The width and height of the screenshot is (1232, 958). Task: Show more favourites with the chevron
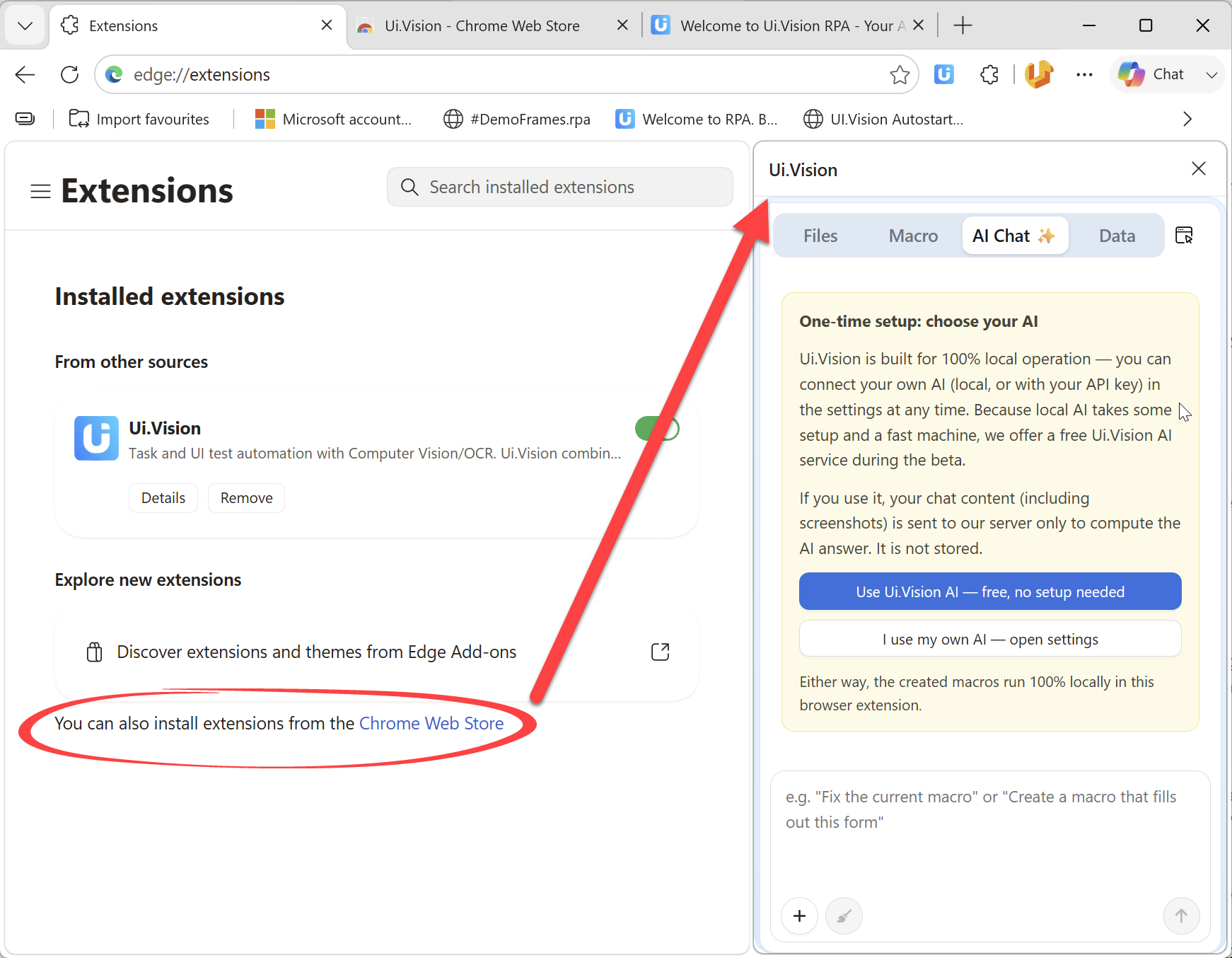tap(1187, 119)
